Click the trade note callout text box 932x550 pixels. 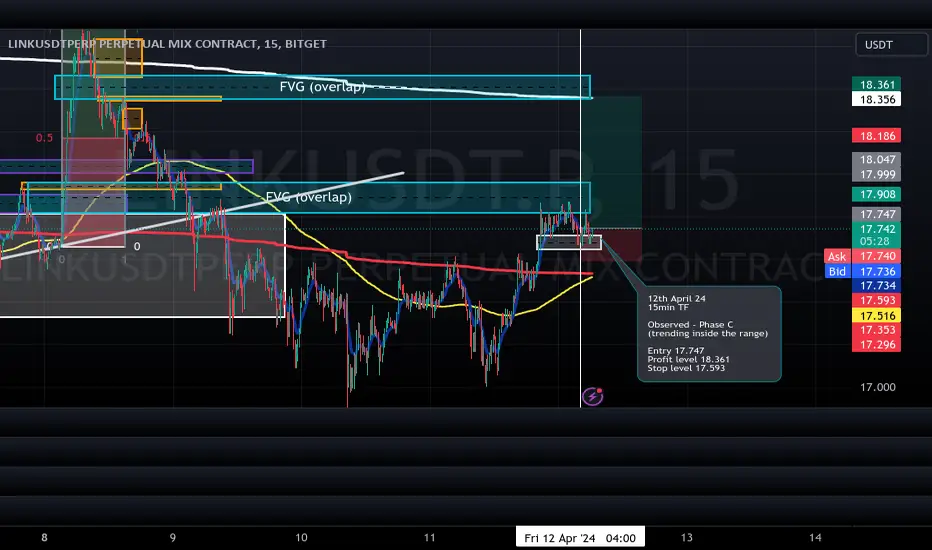pos(709,334)
